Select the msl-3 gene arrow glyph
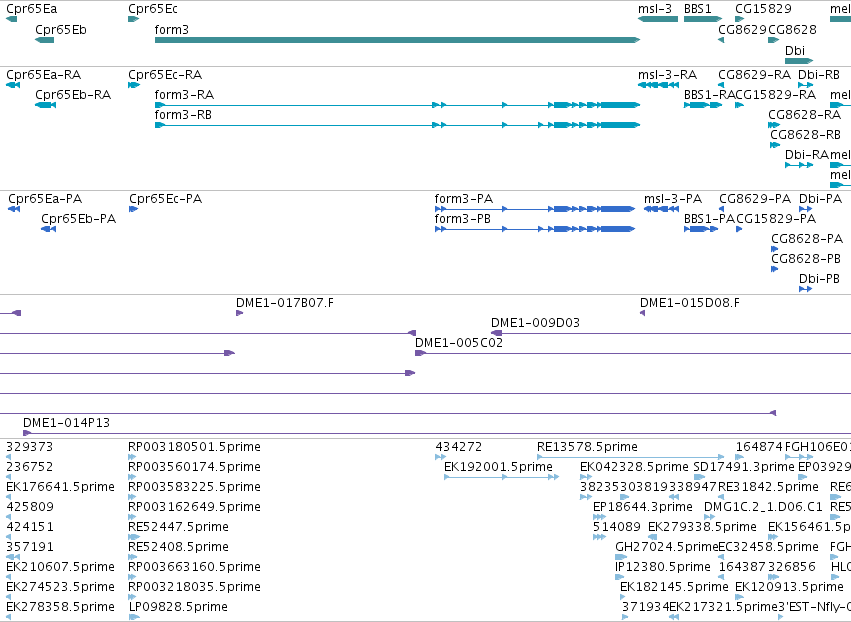This screenshot has width=851, height=622. pos(658,19)
